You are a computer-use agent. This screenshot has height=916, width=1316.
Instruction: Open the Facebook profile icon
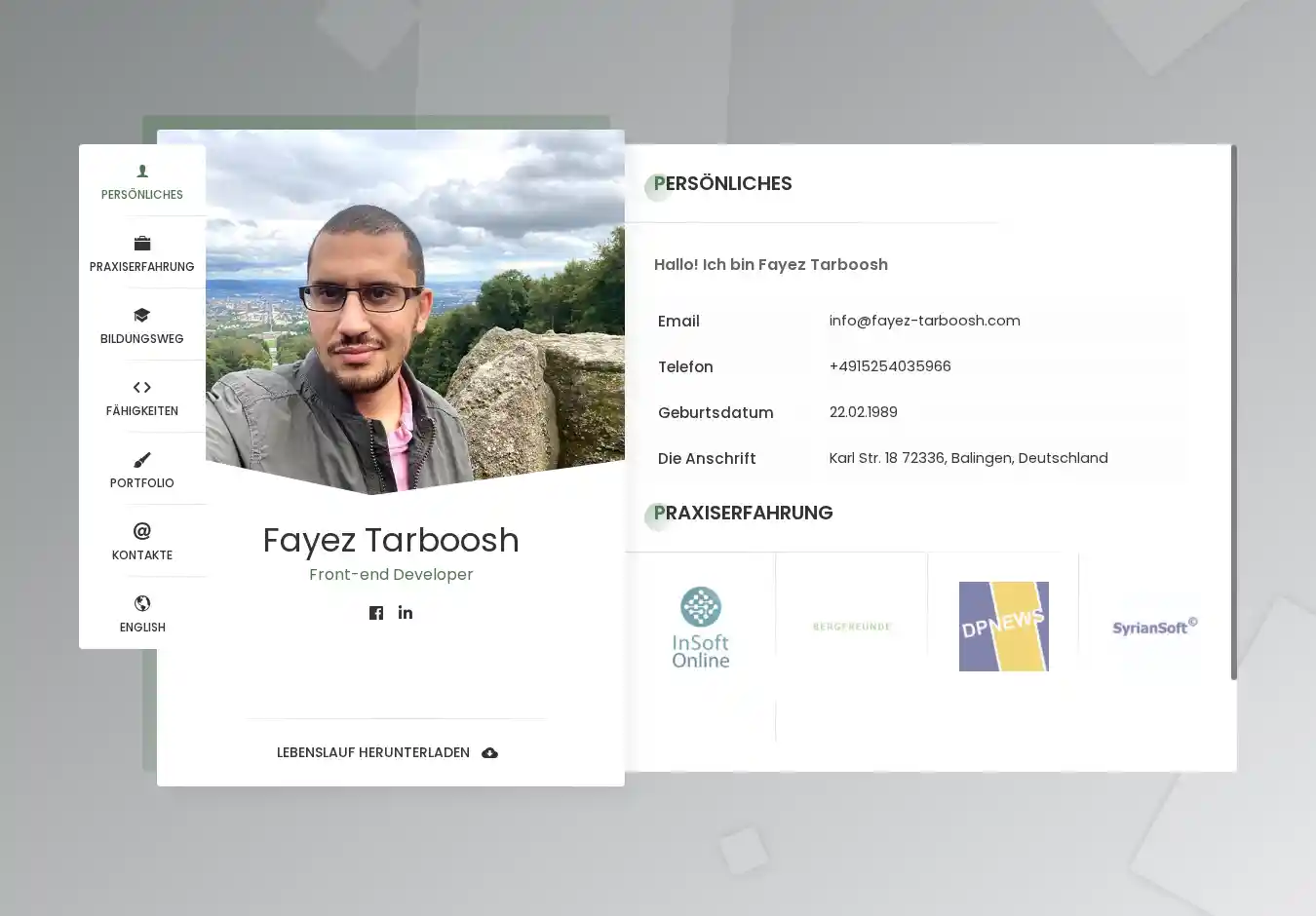pyautogui.click(x=376, y=613)
